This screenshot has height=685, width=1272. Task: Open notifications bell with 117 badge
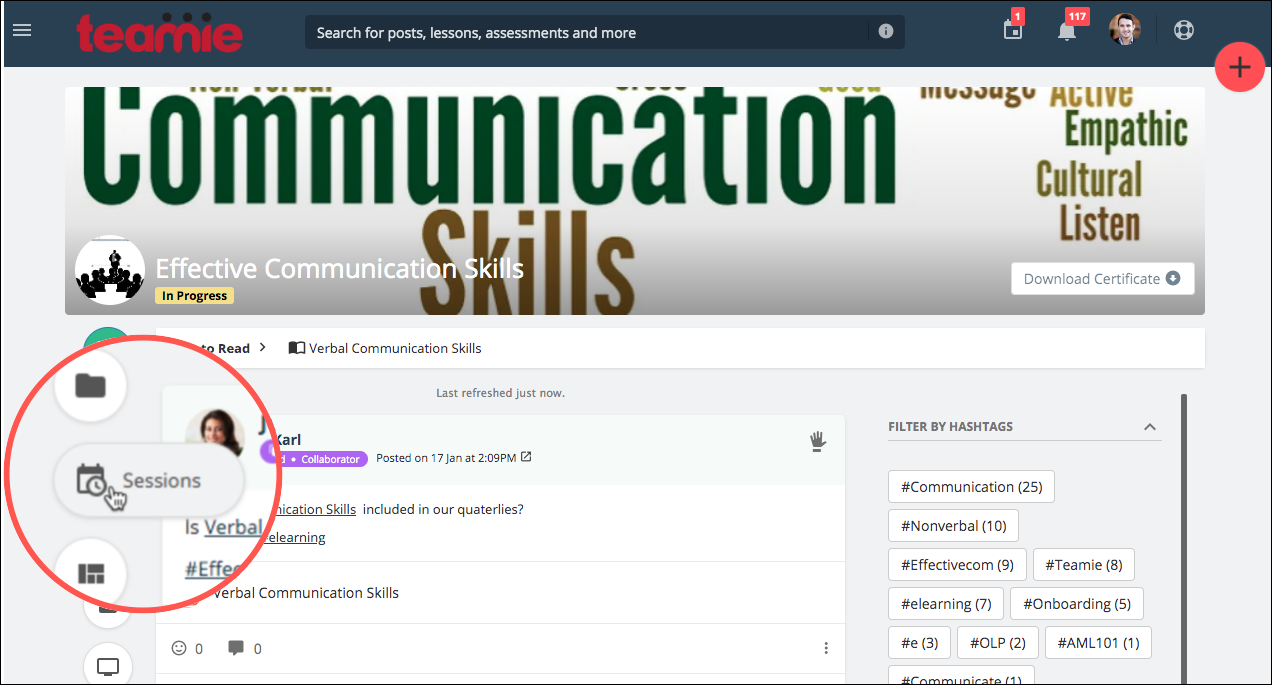[1067, 30]
